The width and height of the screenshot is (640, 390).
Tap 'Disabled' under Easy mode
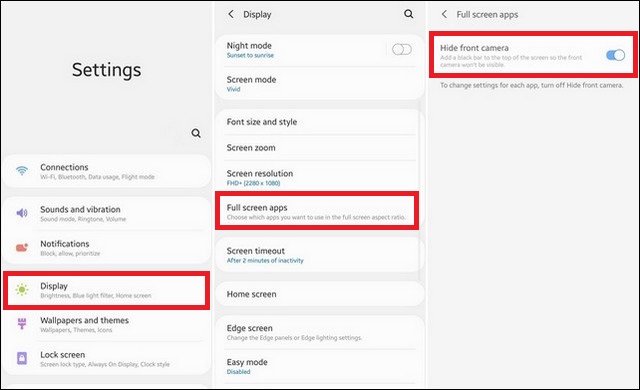coord(238,372)
